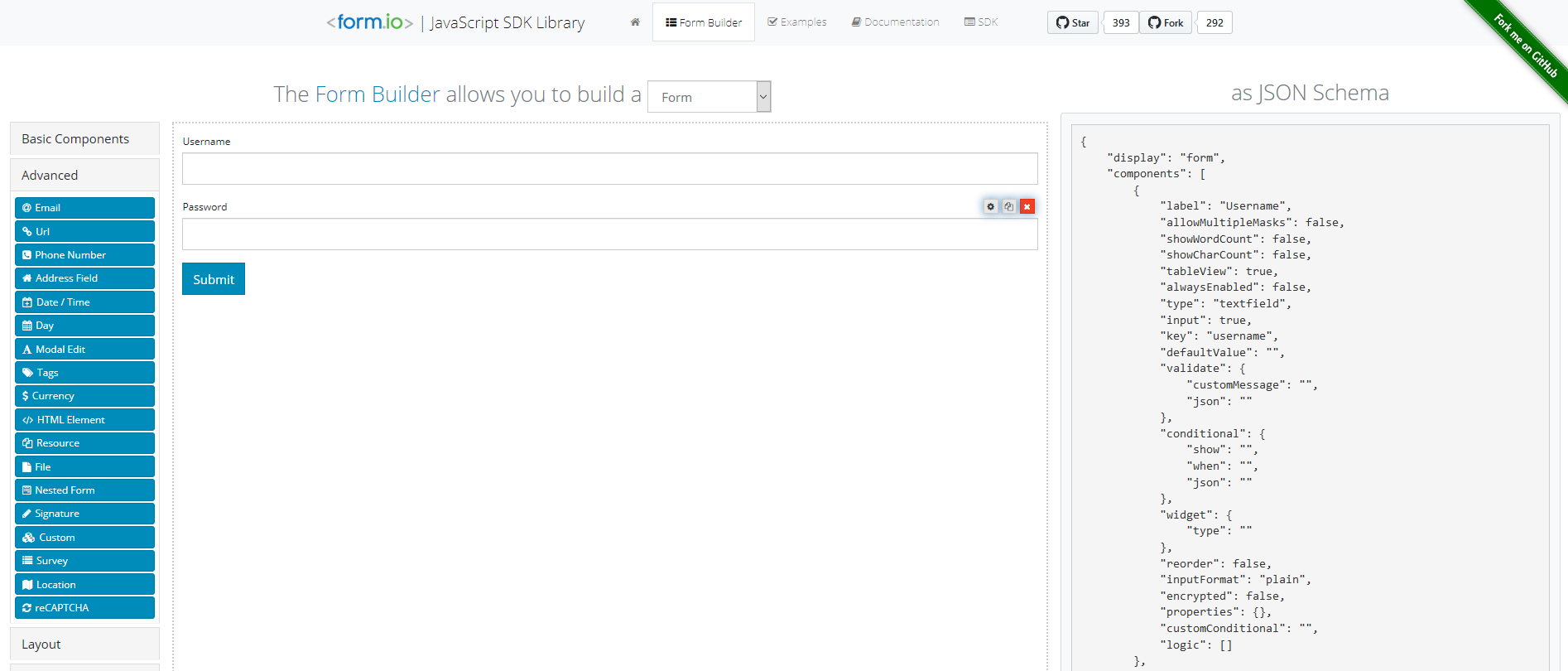The height and width of the screenshot is (671, 1568).
Task: Click into the Password input field
Action: pyautogui.click(x=610, y=234)
